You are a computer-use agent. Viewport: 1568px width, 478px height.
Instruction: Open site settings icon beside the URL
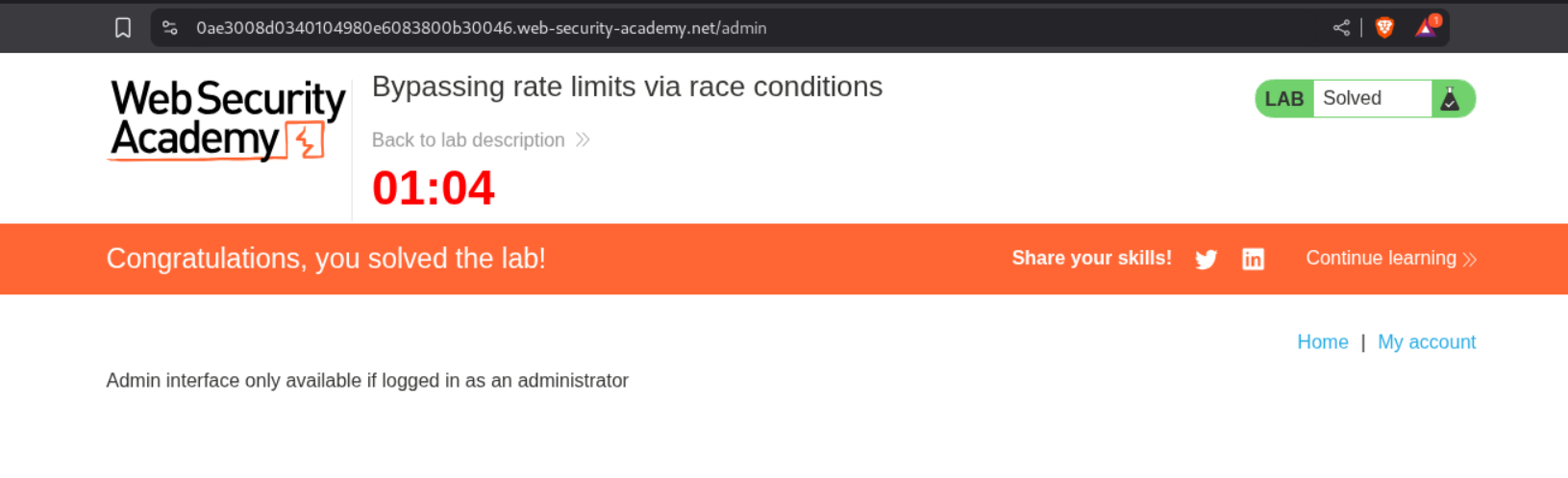[x=170, y=28]
